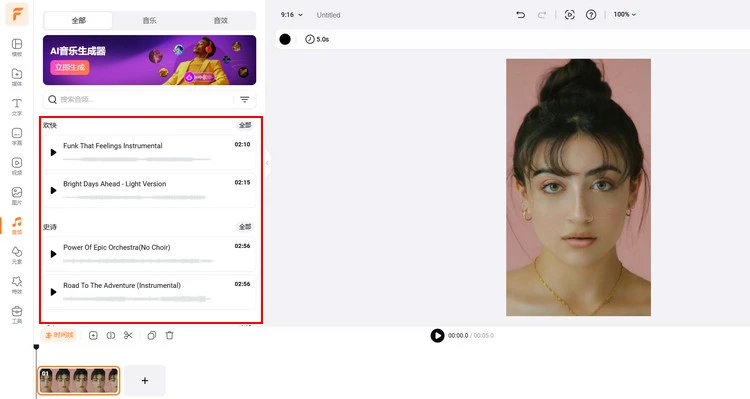750x399 pixels.
Task: Open the audio filter options icon
Action: pyautogui.click(x=244, y=100)
